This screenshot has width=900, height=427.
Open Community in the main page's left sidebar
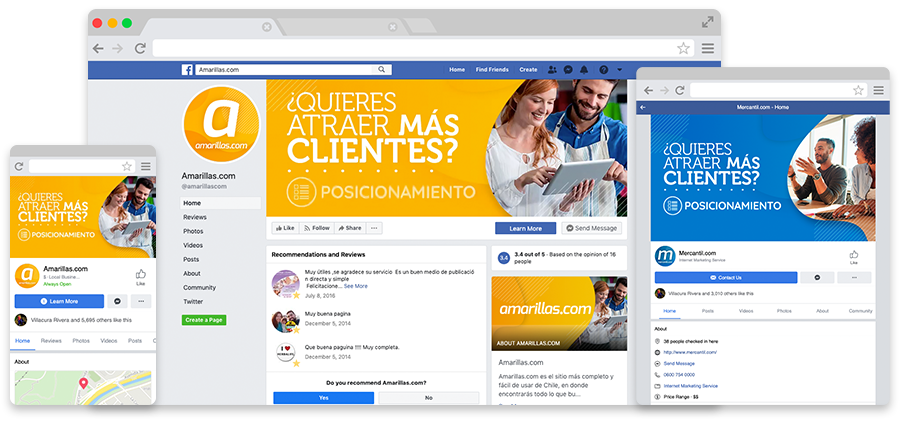point(199,288)
